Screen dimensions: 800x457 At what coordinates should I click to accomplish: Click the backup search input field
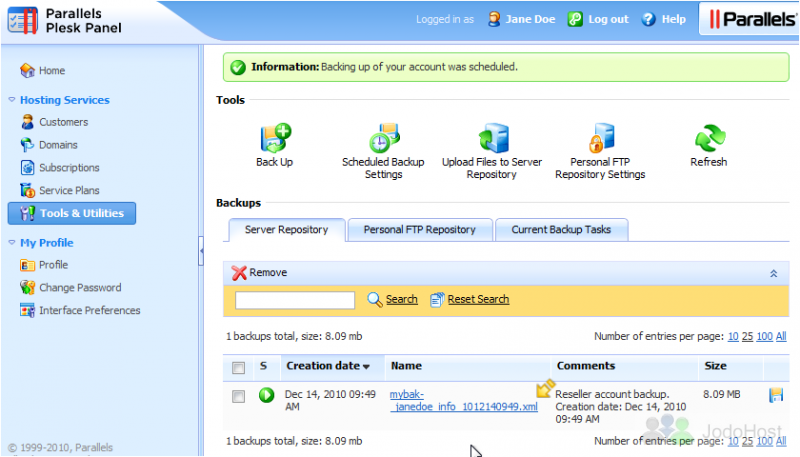[x=295, y=300]
